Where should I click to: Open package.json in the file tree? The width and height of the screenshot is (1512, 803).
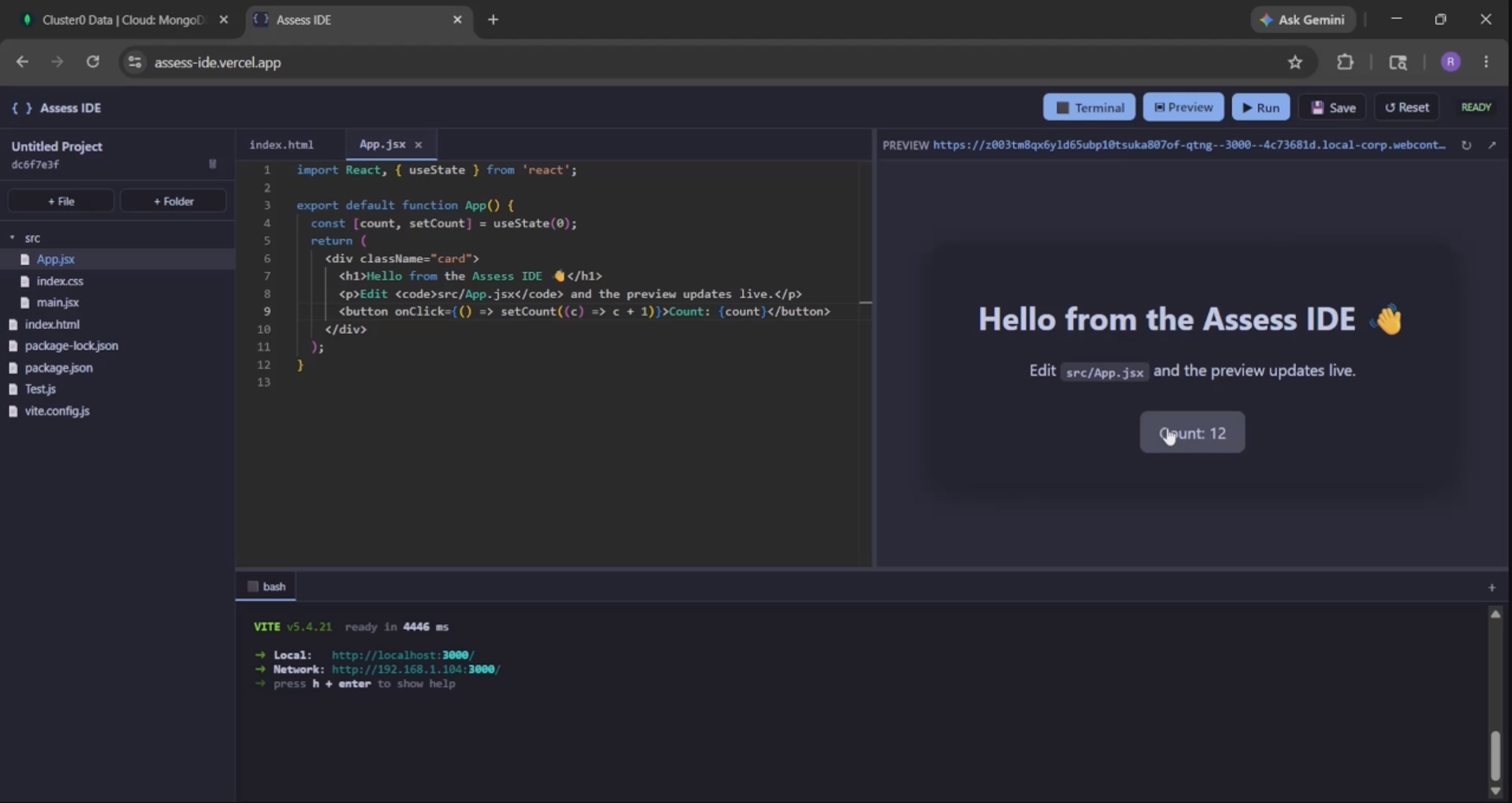(58, 368)
